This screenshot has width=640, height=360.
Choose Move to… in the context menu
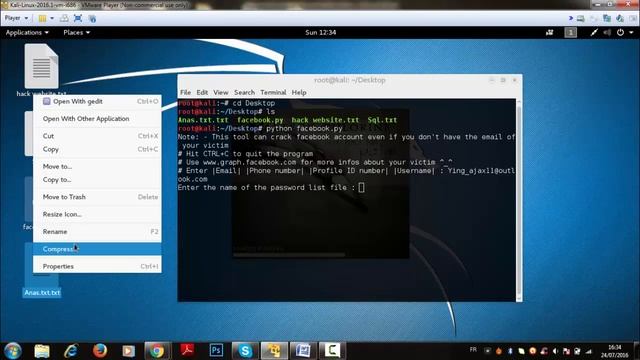[97, 167]
